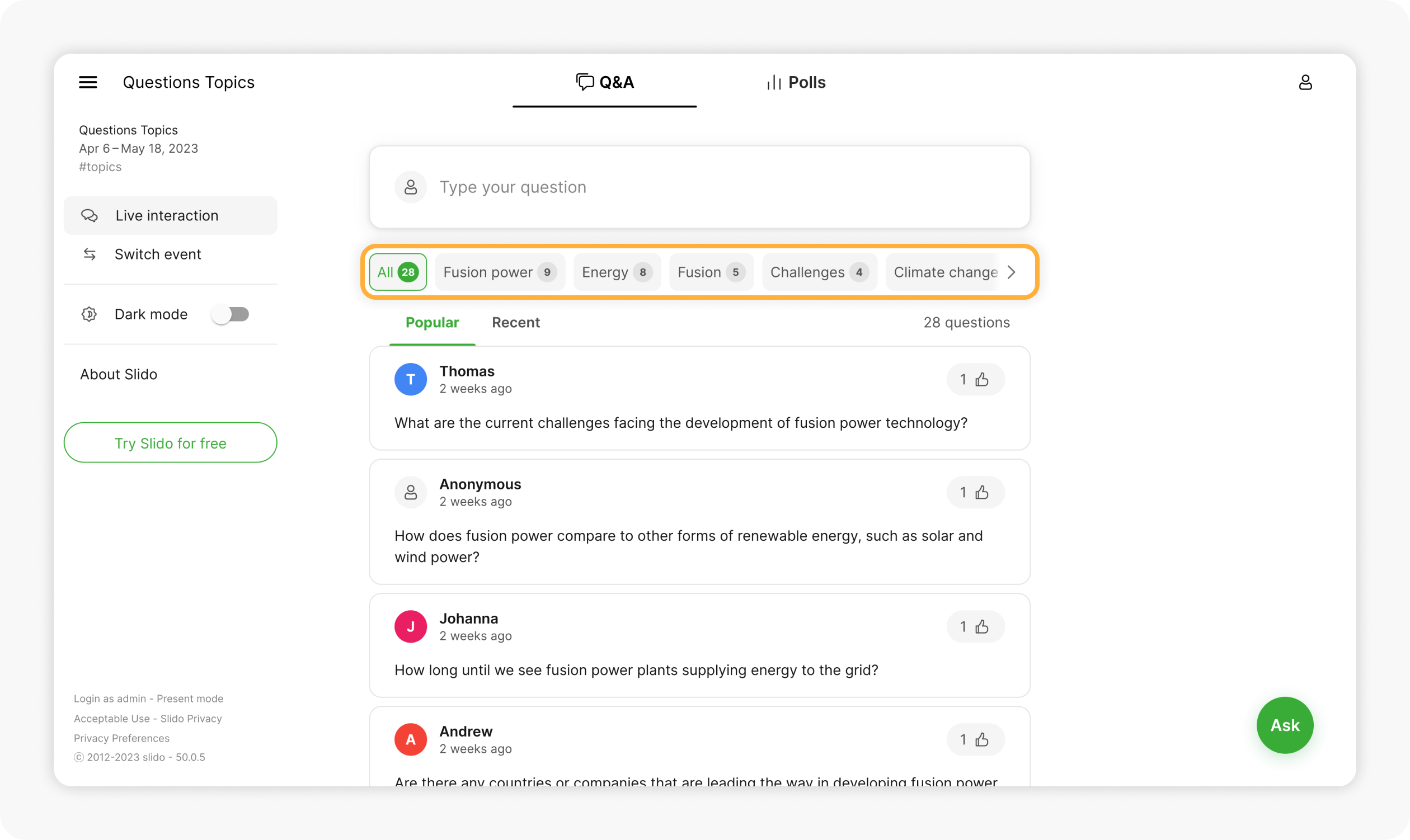Image resolution: width=1410 pixels, height=840 pixels.
Task: Click Thomas's fusion challenges question text
Action: pos(681,423)
